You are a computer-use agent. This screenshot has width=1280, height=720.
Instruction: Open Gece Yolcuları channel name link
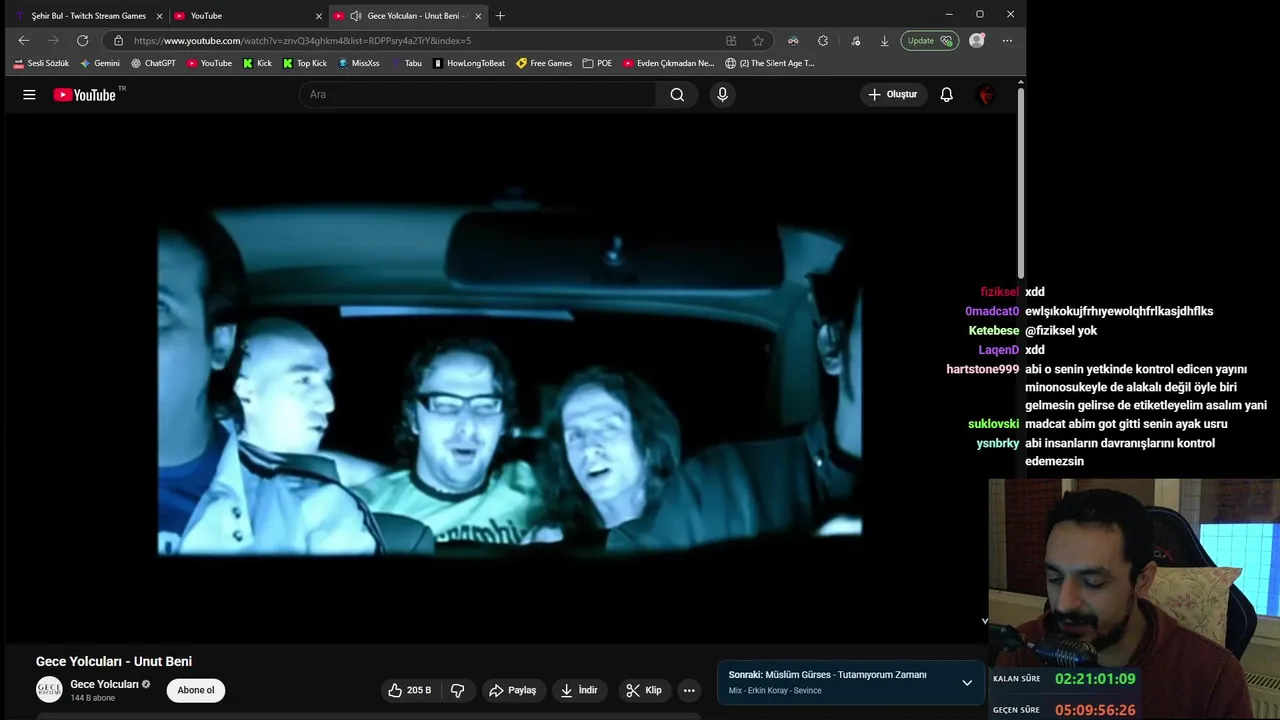(x=104, y=684)
